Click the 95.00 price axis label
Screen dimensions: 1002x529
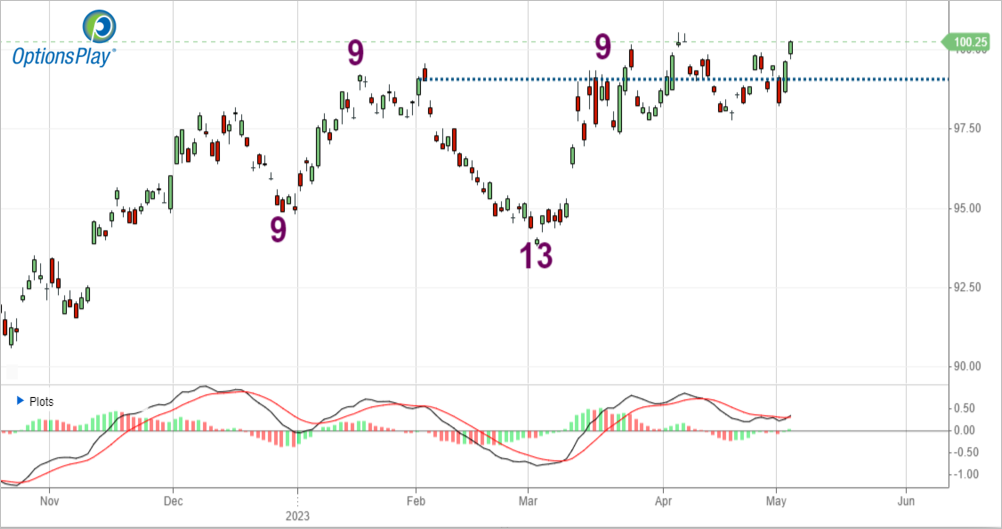tap(966, 208)
